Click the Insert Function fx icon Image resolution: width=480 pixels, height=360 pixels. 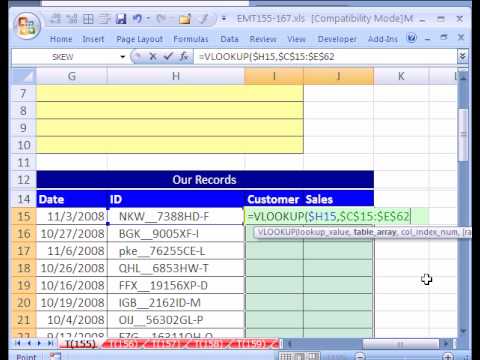[x=184, y=56]
